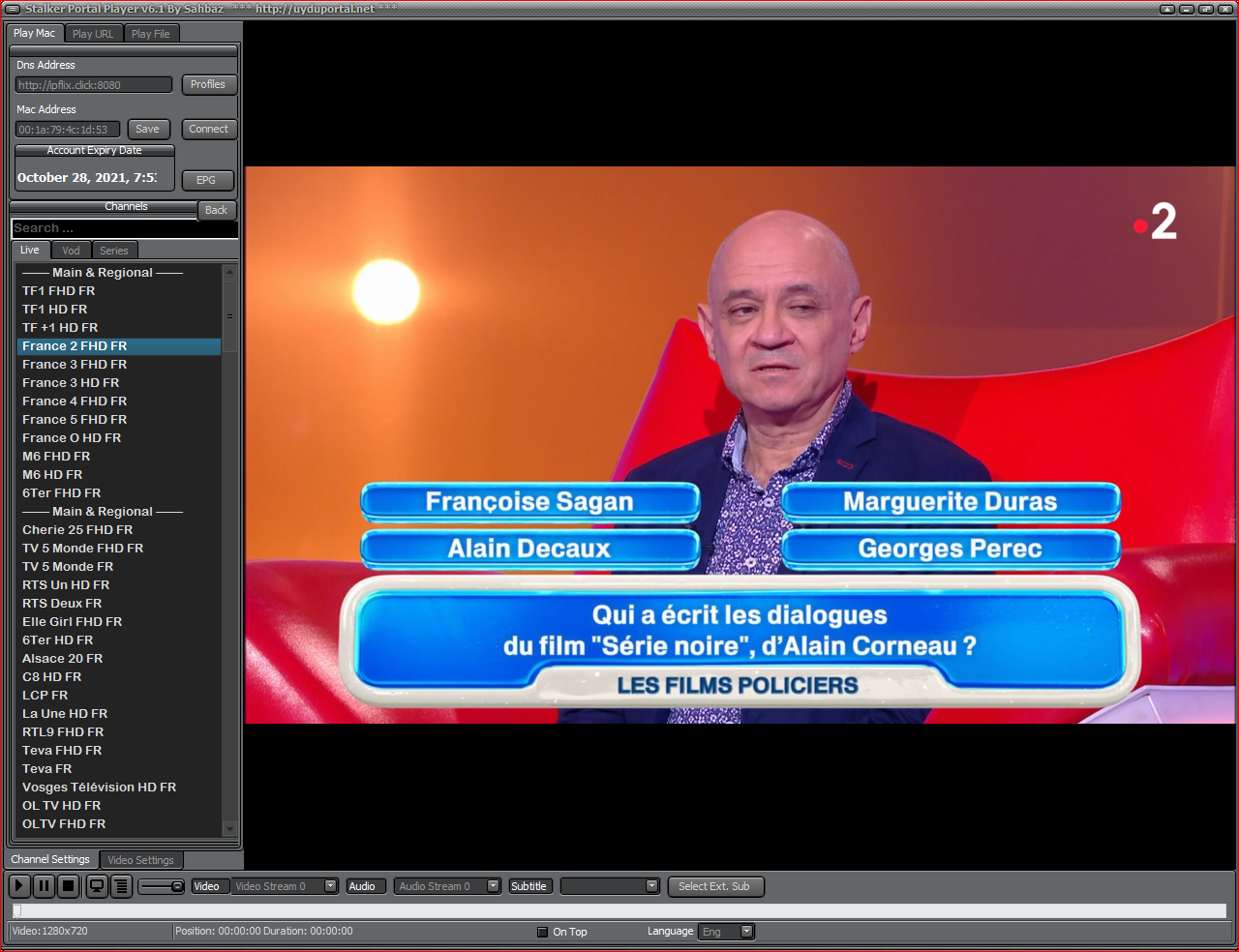Image resolution: width=1239 pixels, height=952 pixels.
Task: Select channel TV 5 Monde FHD FR
Action: click(x=120, y=549)
